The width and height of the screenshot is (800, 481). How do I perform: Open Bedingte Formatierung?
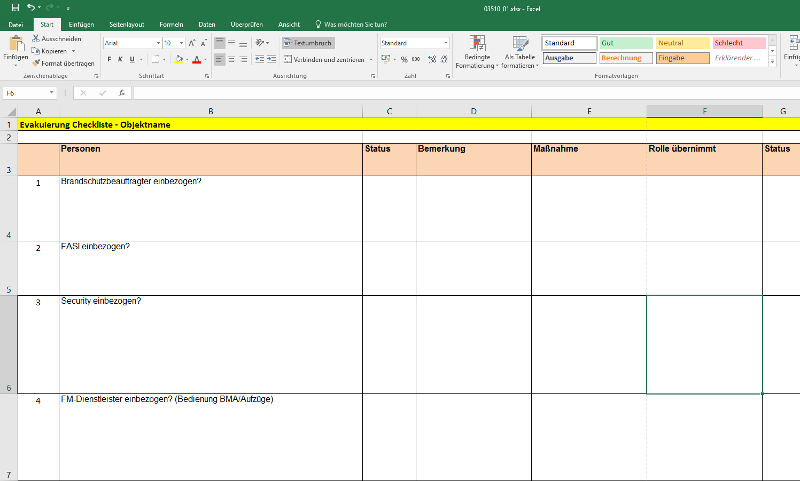(x=477, y=52)
